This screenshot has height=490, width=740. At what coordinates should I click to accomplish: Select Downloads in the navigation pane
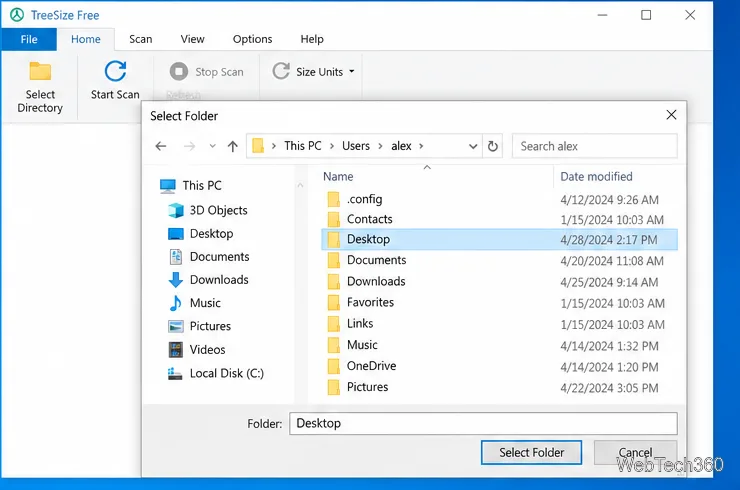(x=208, y=280)
